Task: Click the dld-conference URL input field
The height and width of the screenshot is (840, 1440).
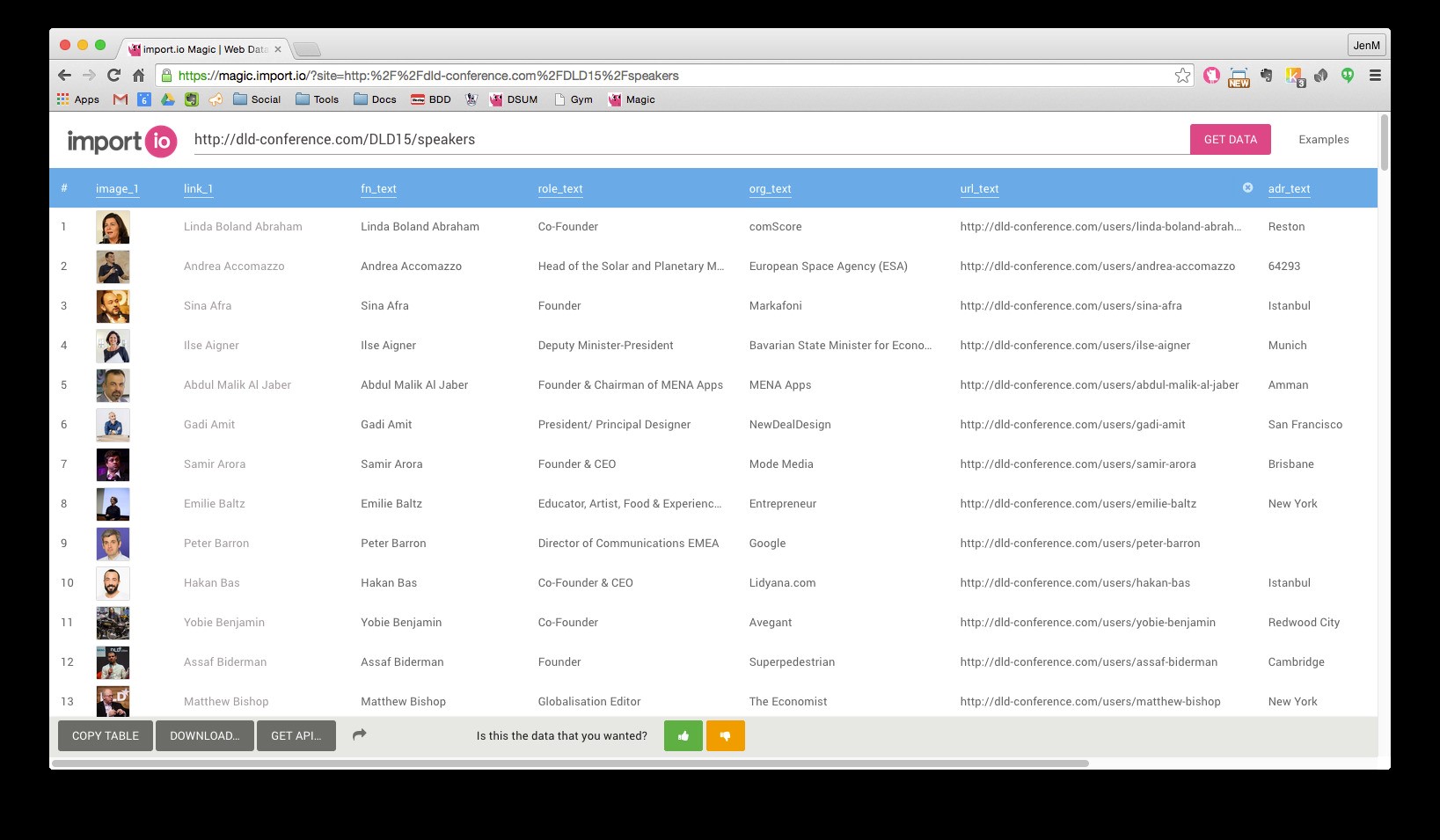Action: 686,140
